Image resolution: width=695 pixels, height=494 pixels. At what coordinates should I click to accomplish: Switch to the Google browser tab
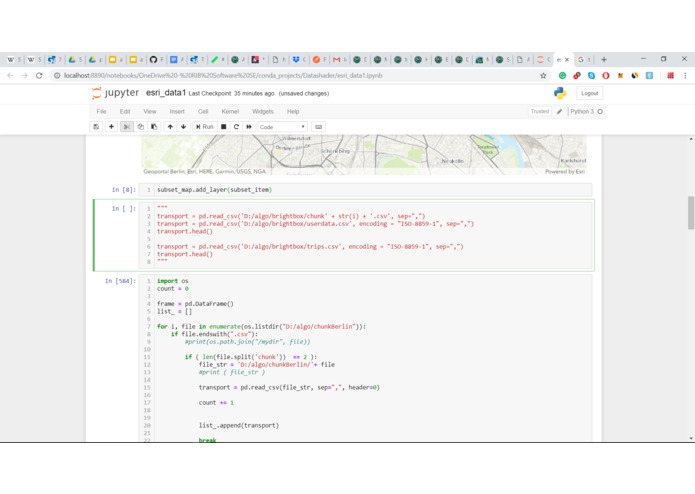[581, 59]
